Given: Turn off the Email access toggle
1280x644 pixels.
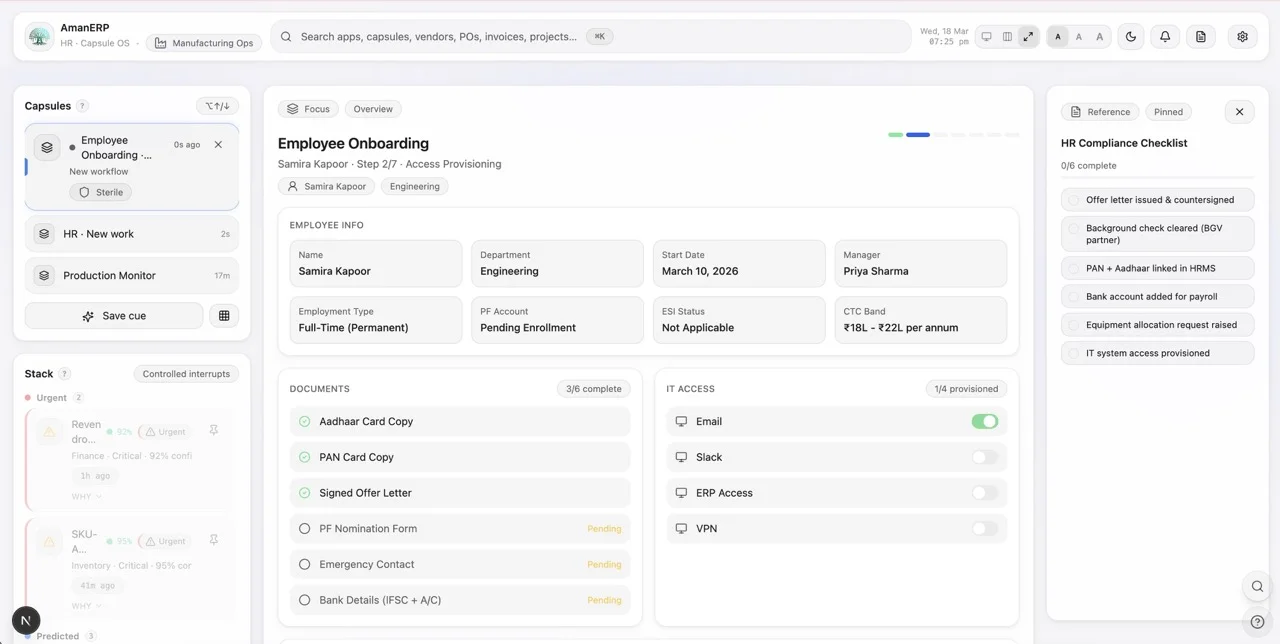Looking at the screenshot, I should pyautogui.click(x=985, y=422).
